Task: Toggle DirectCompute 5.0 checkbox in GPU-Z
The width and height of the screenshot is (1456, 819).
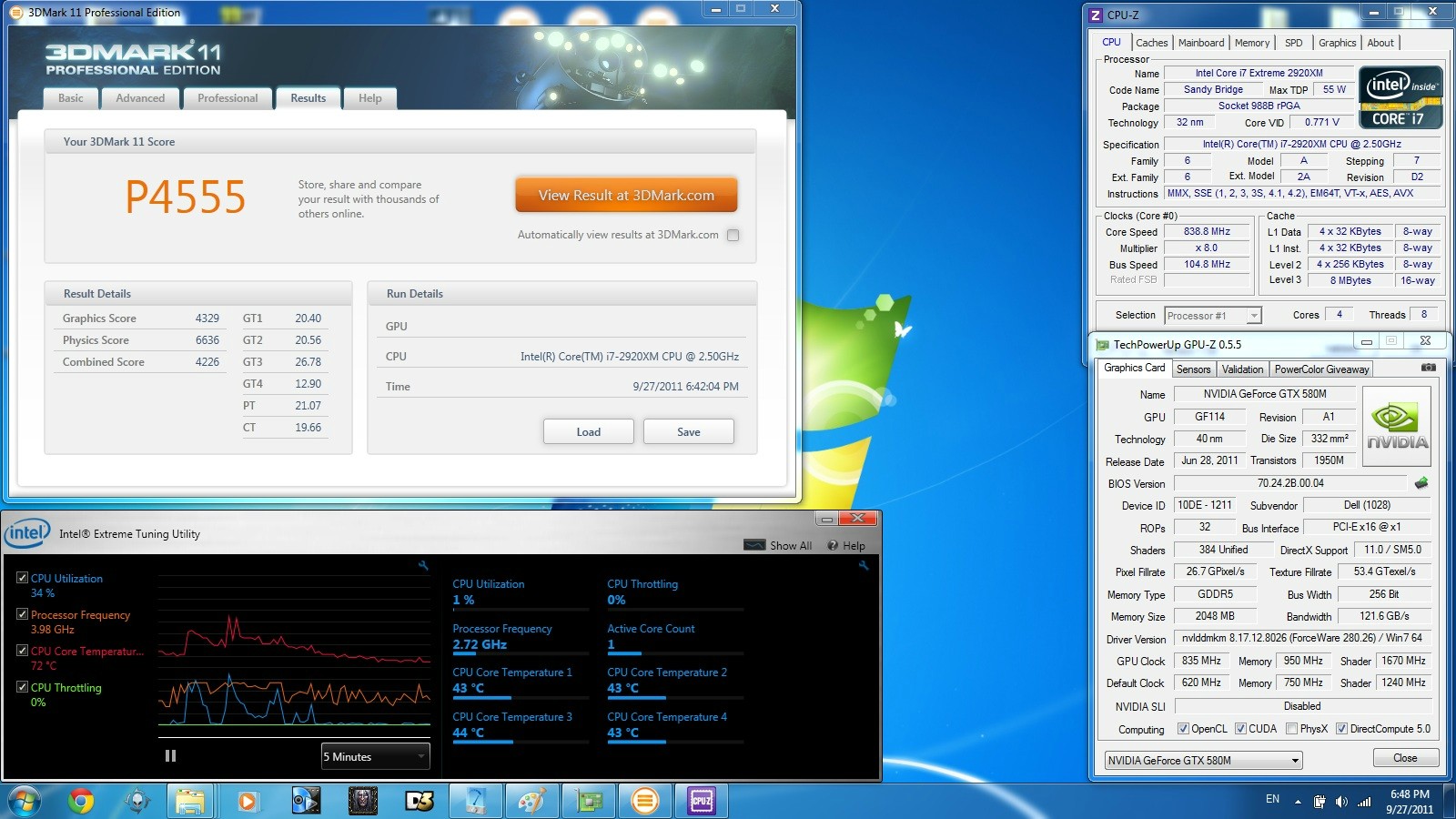Action: [x=1341, y=728]
